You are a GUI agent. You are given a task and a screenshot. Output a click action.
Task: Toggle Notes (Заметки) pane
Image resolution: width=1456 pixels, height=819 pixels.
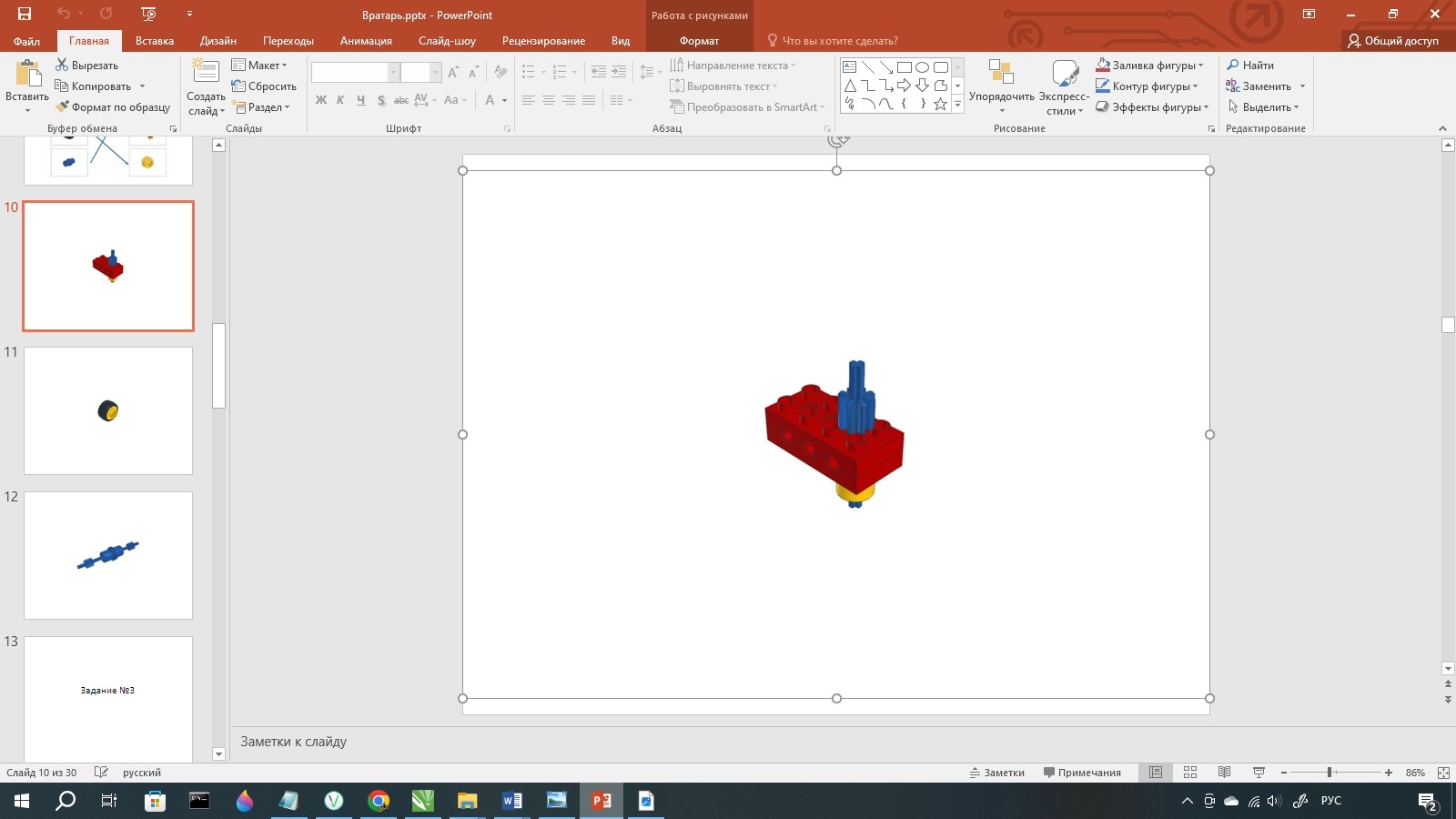pyautogui.click(x=997, y=773)
